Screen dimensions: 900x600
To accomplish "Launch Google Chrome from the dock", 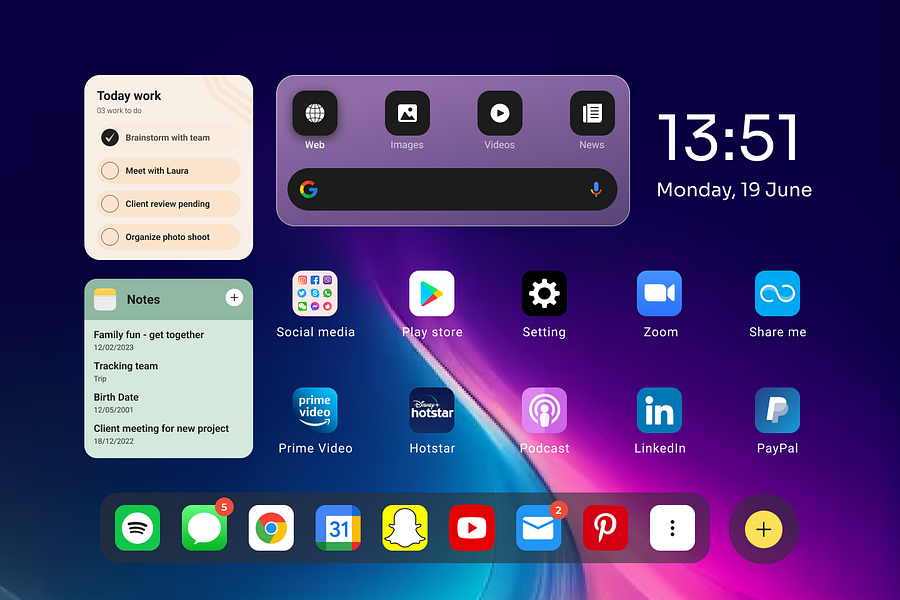I will click(x=271, y=528).
